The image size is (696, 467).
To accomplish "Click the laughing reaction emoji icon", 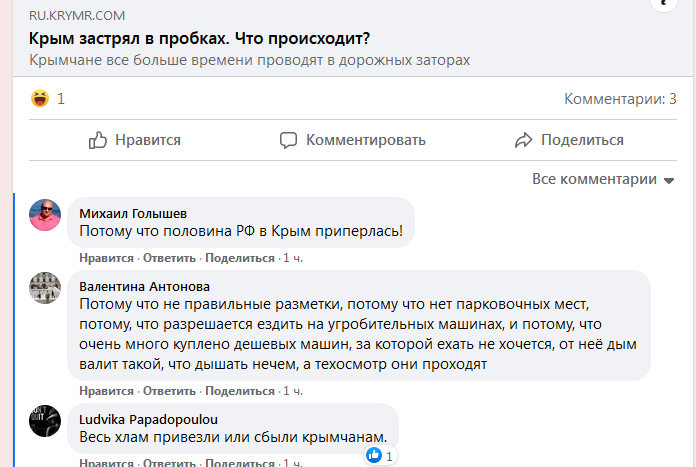I will point(40,98).
